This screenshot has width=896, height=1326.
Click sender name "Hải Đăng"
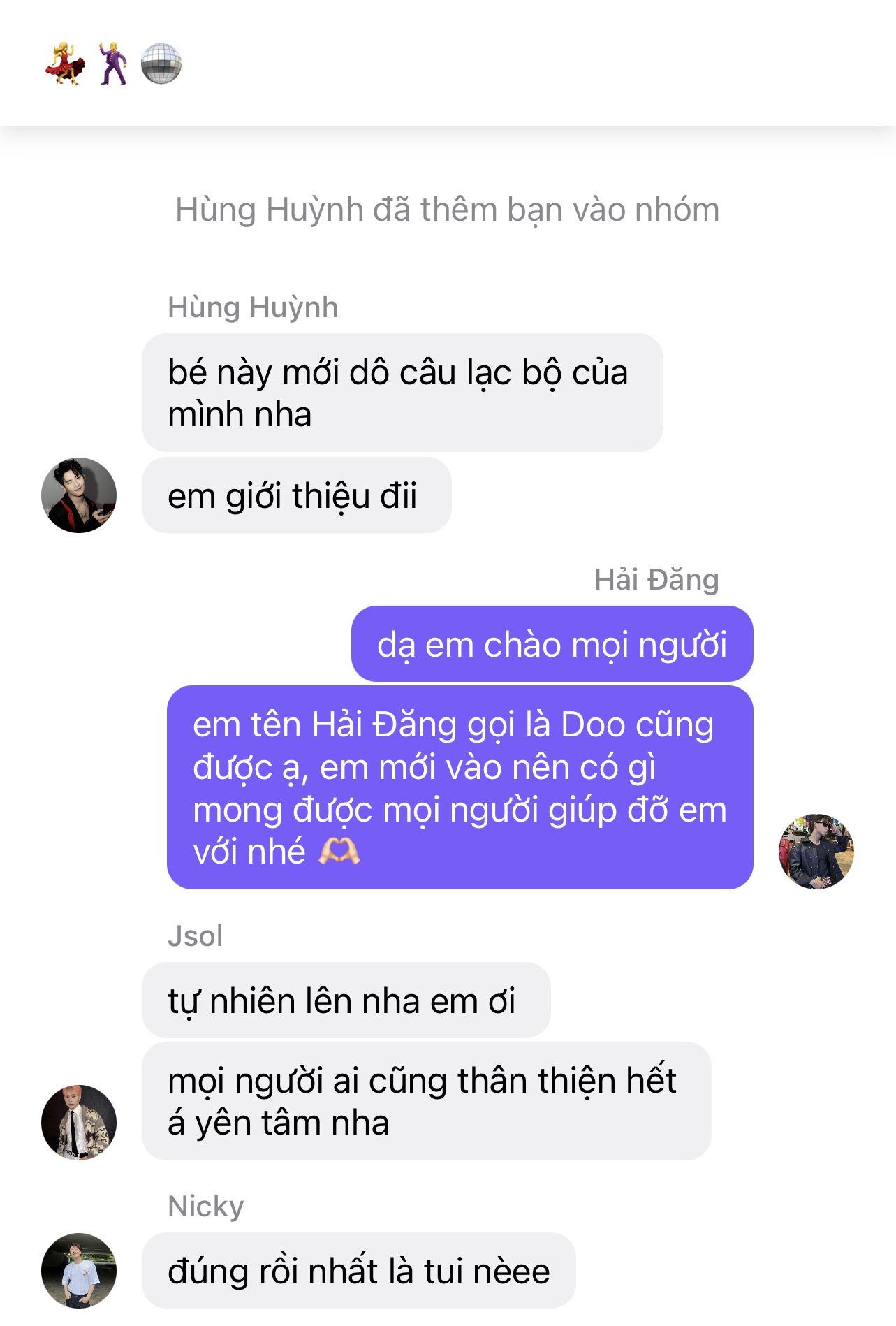pyautogui.click(x=656, y=579)
